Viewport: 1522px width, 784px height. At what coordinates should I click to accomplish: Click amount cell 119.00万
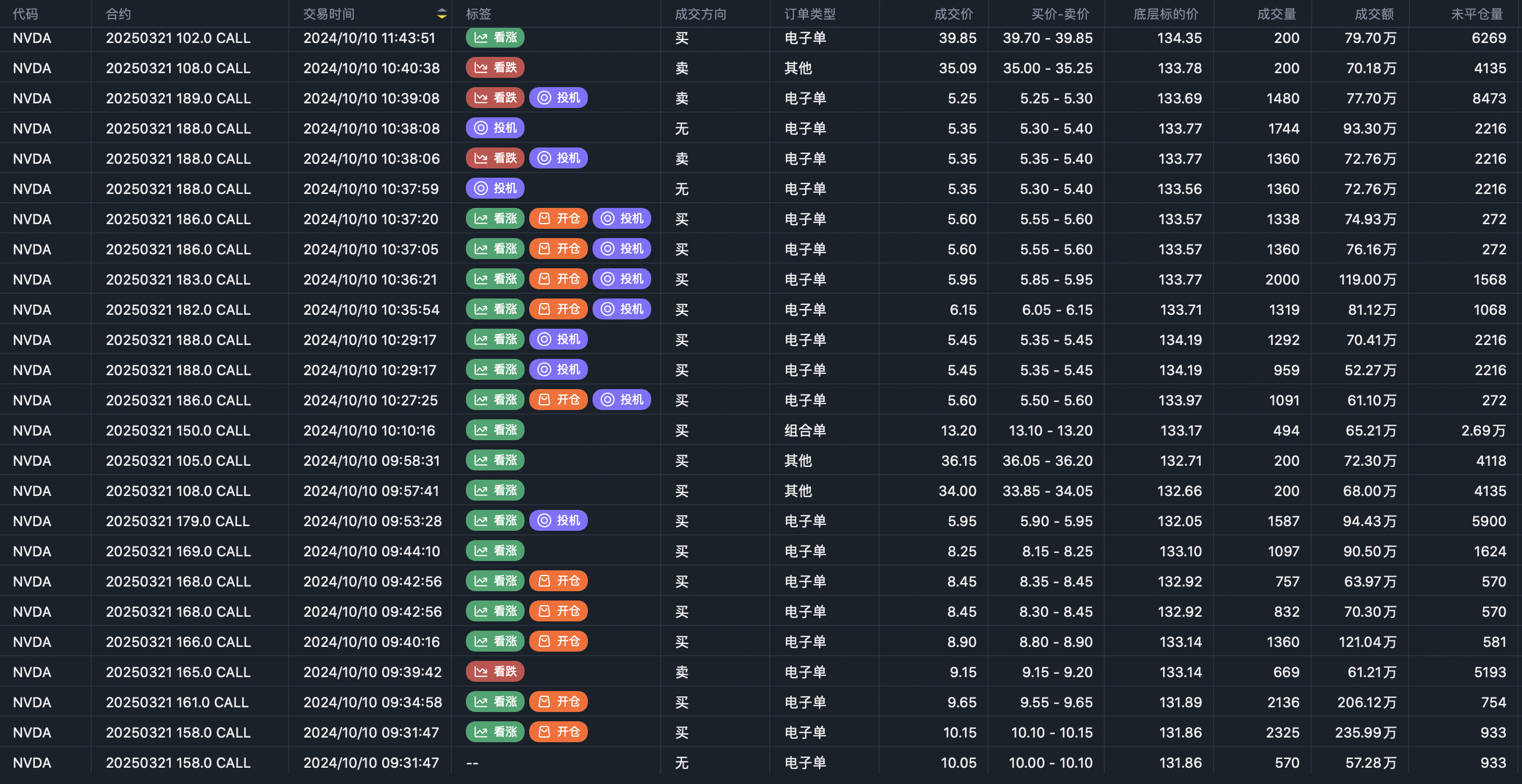point(1368,279)
